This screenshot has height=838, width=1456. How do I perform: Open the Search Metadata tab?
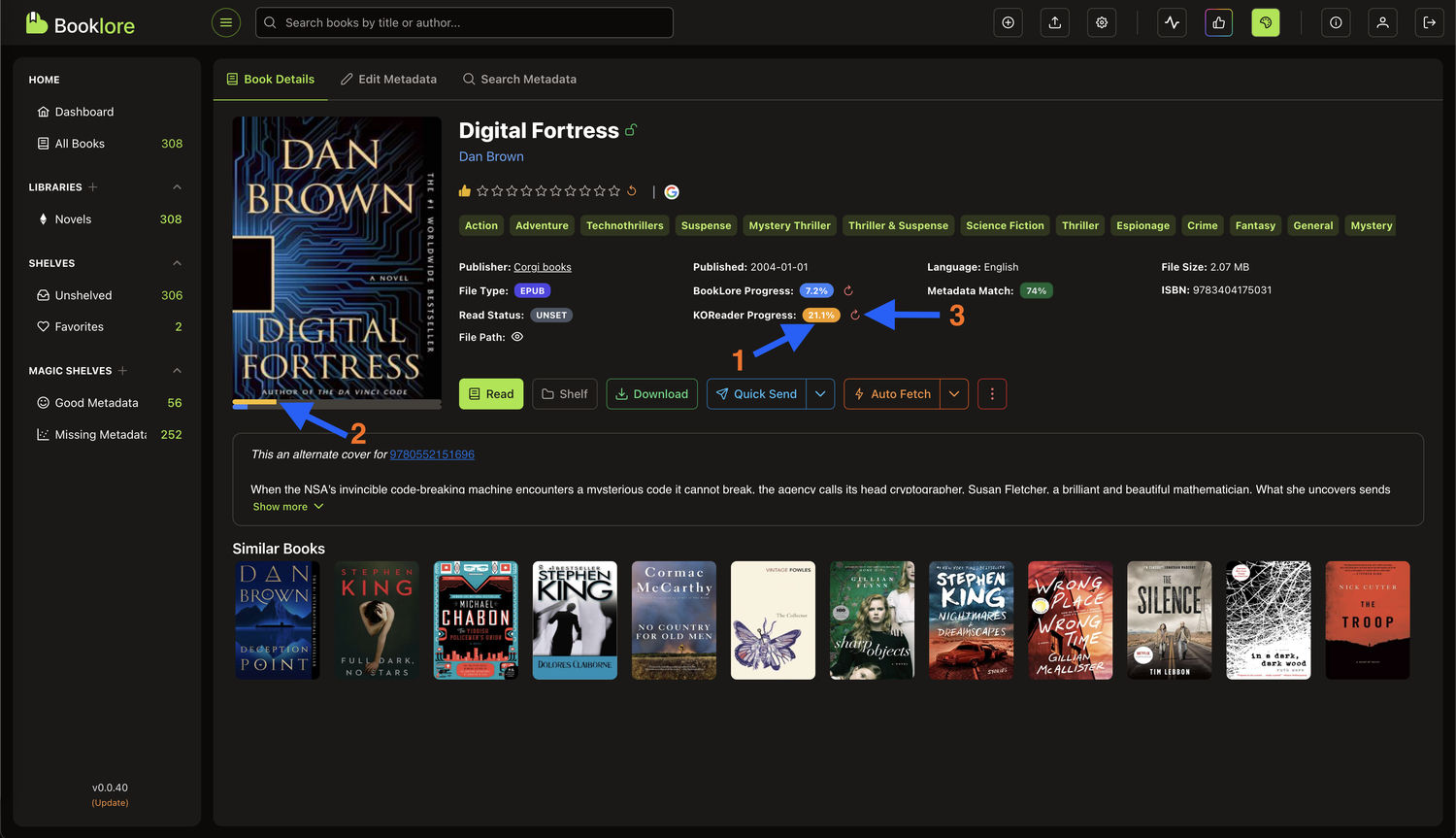[519, 79]
